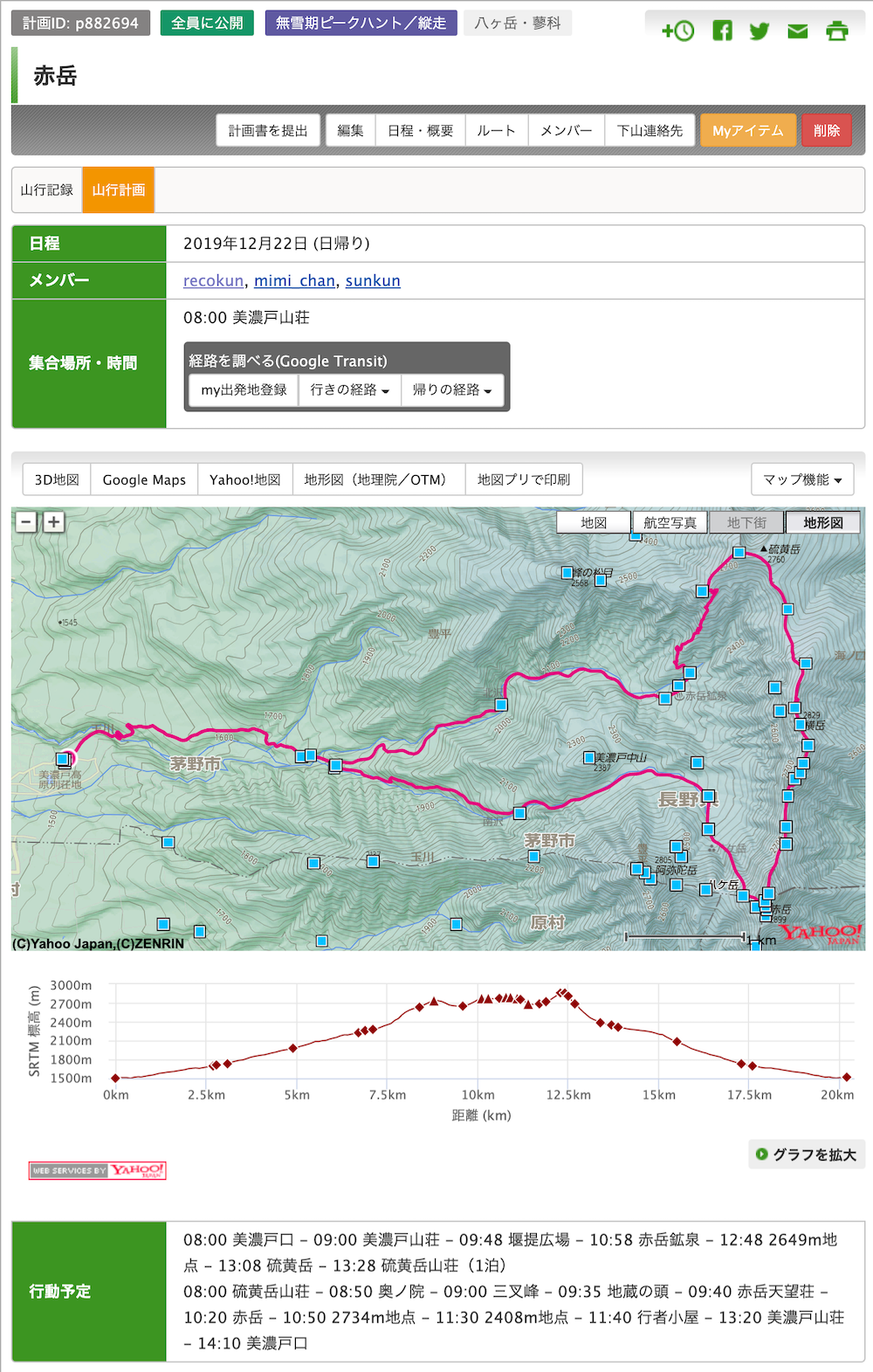
Task: Click the 硫黄岳 waypoint marker on map
Action: 739,553
